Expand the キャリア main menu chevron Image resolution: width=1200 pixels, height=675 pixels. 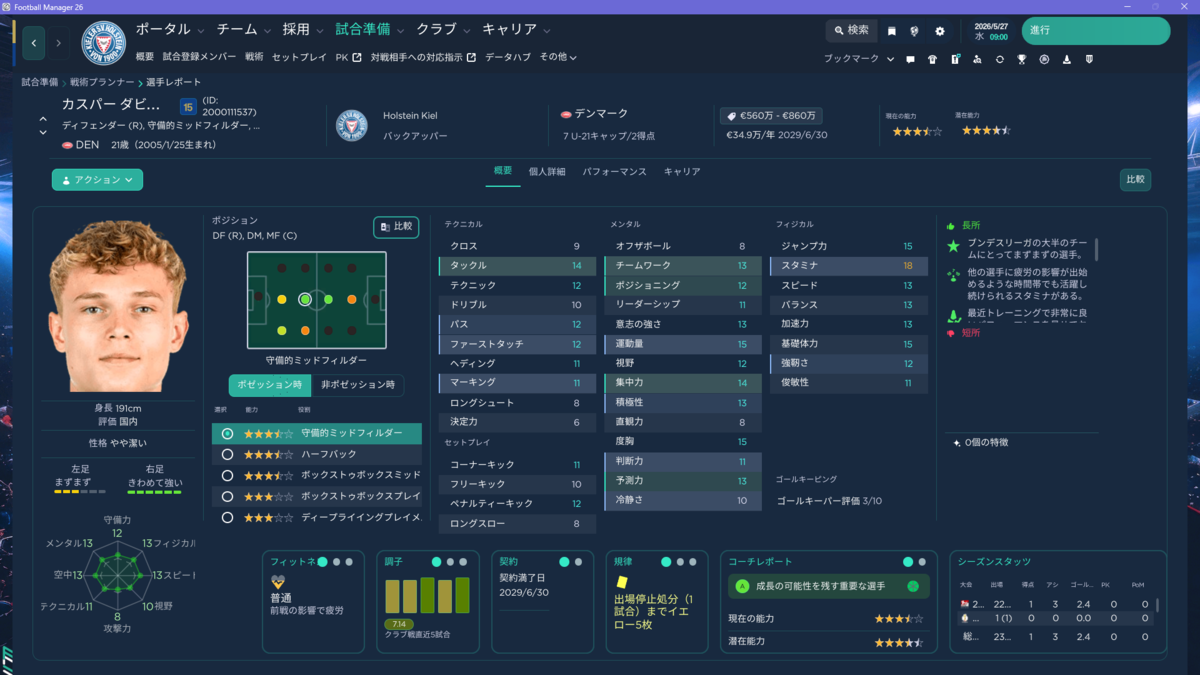coord(548,30)
